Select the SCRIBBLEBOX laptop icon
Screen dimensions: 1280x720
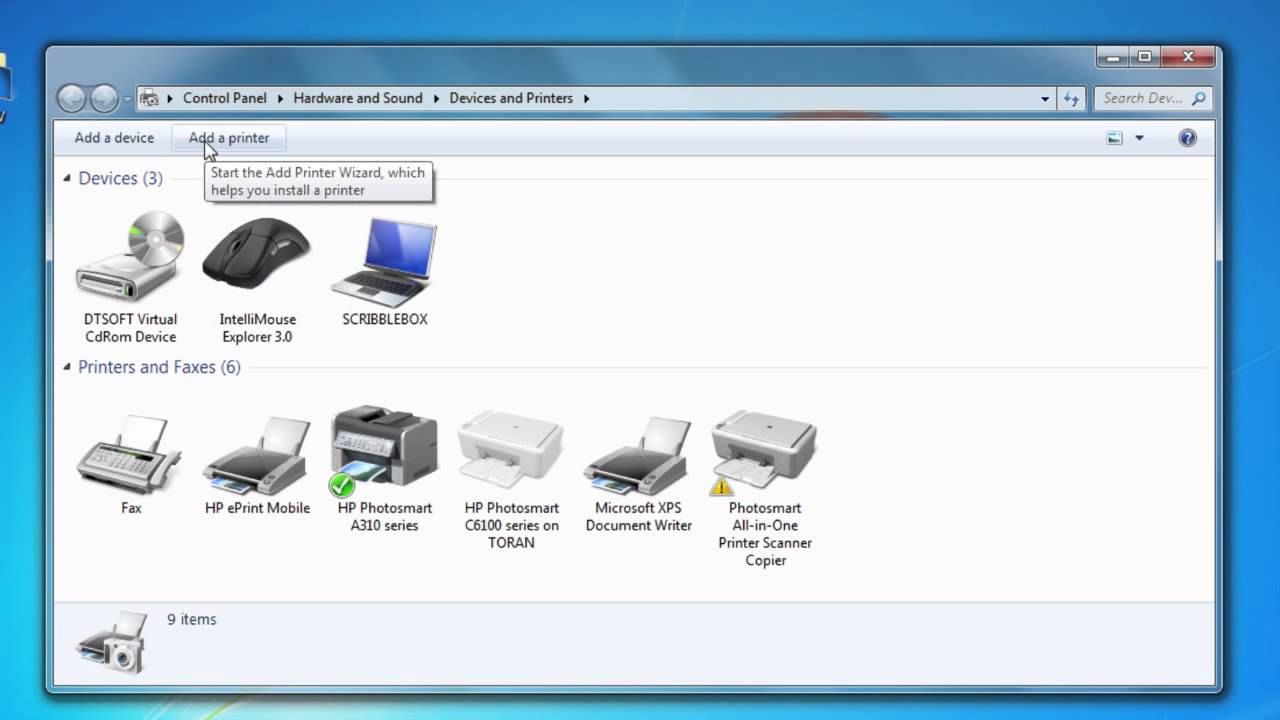pyautogui.click(x=384, y=261)
